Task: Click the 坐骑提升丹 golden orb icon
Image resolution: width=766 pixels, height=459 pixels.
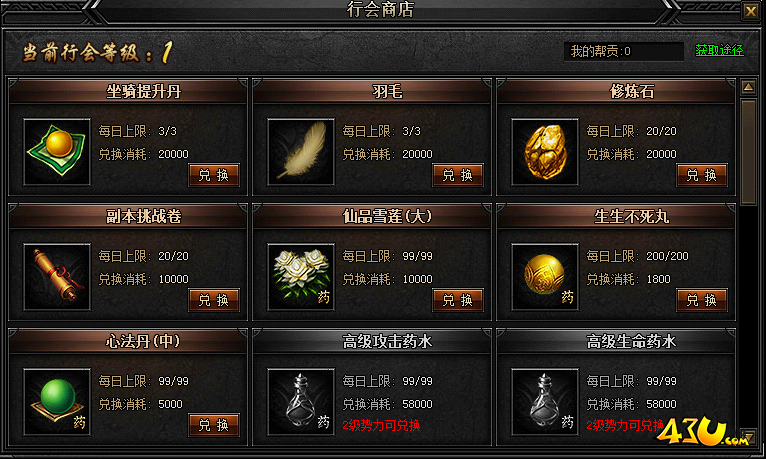Action: (57, 152)
